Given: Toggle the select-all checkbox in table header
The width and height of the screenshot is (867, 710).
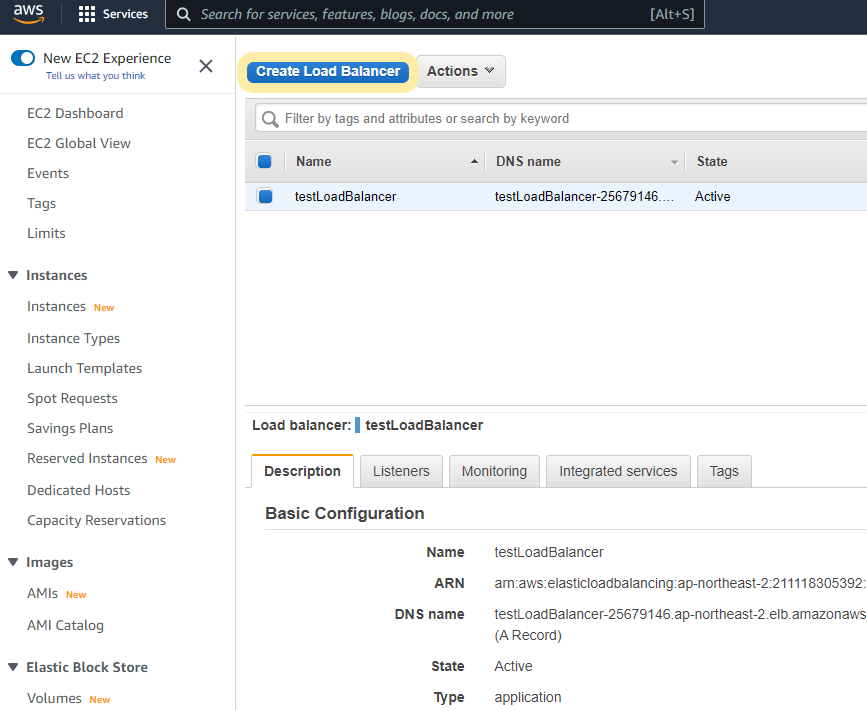Looking at the screenshot, I should (x=264, y=161).
